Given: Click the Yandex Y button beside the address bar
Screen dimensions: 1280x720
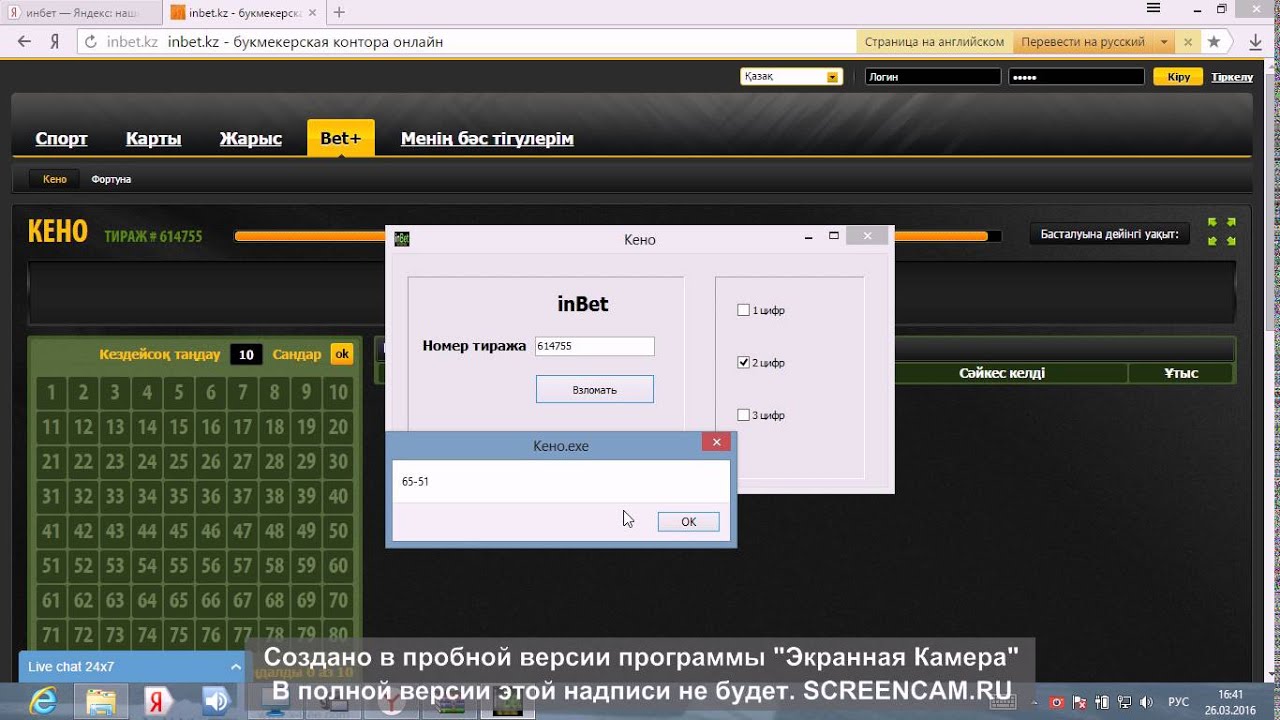Looking at the screenshot, I should tap(55, 42).
